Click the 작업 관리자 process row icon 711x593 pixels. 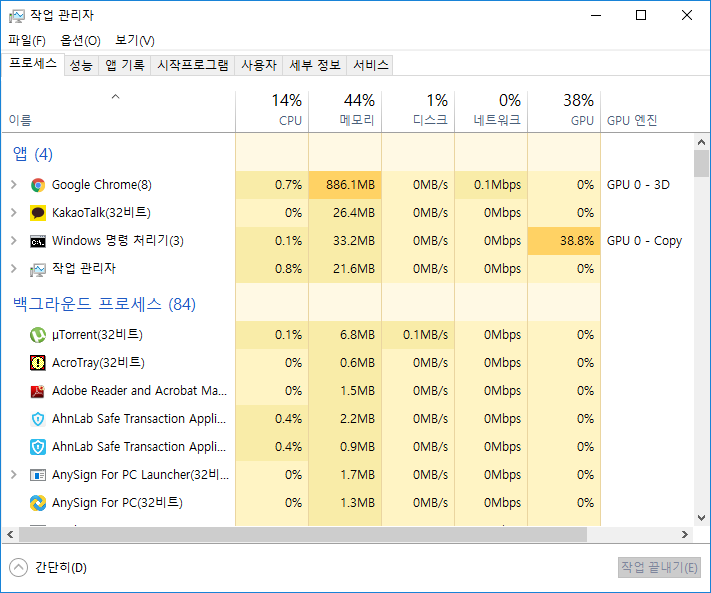(38, 269)
